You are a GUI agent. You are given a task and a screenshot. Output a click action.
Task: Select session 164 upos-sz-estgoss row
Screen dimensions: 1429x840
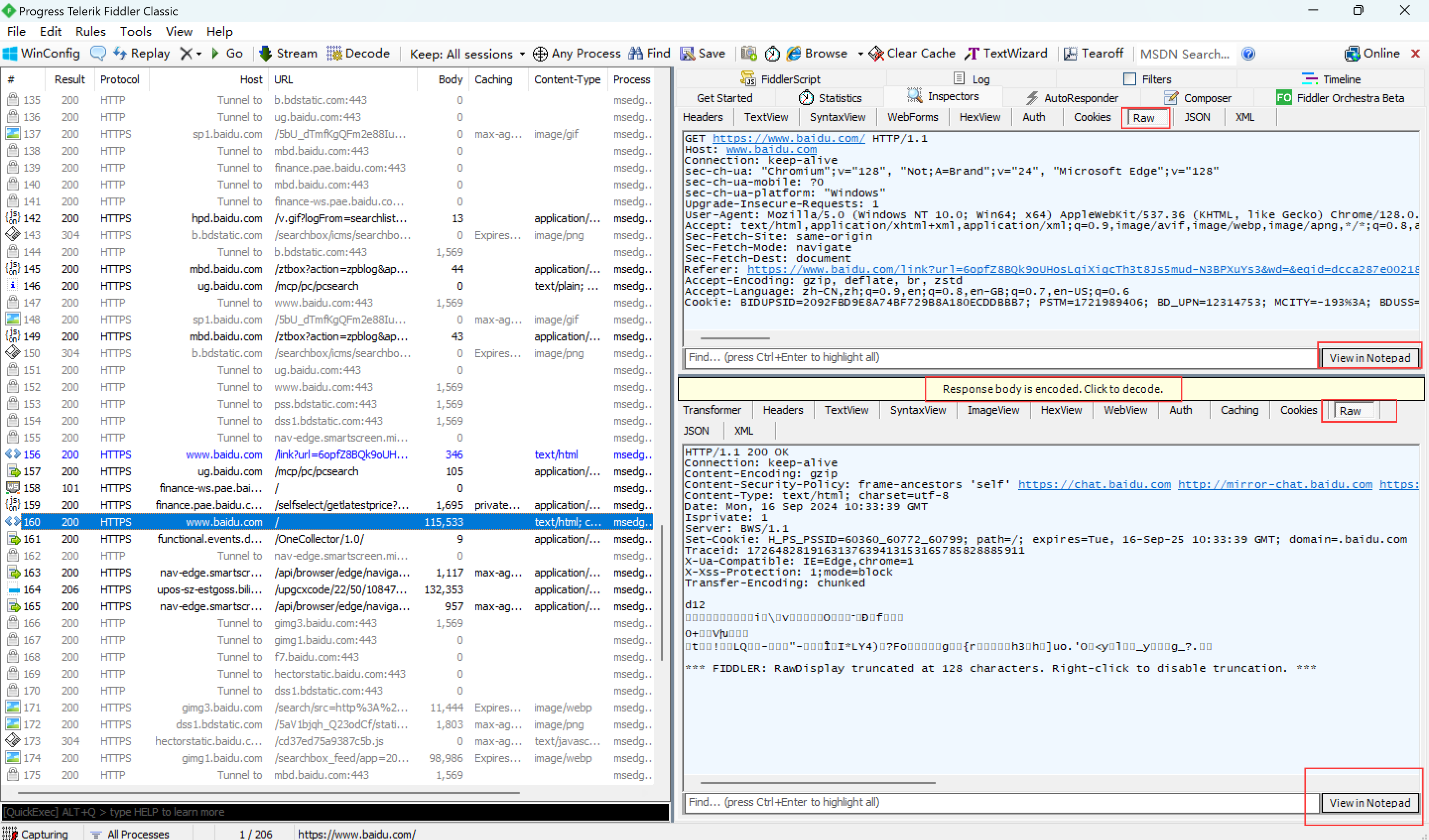[329, 589]
